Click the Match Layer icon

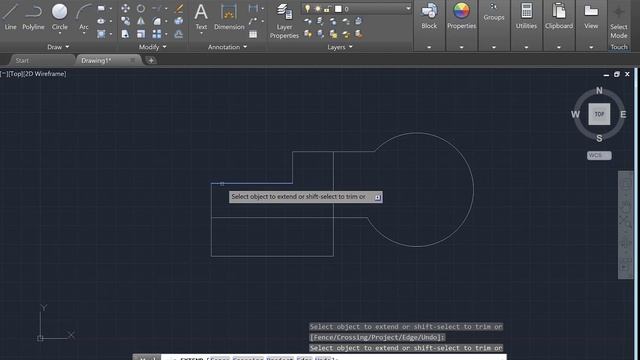click(x=359, y=34)
